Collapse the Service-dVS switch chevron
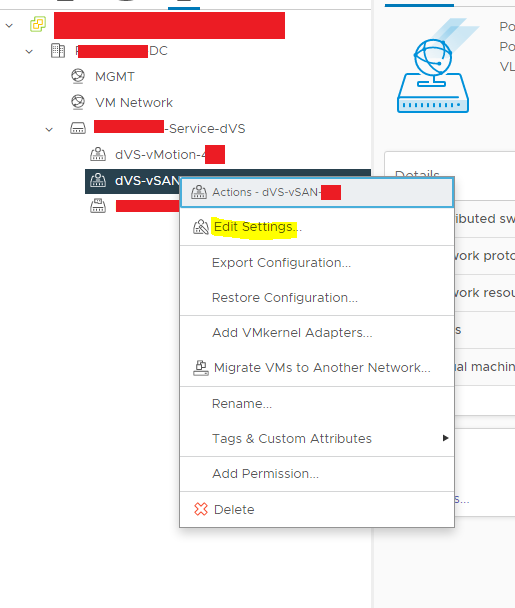The width and height of the screenshot is (515, 608). point(49,129)
